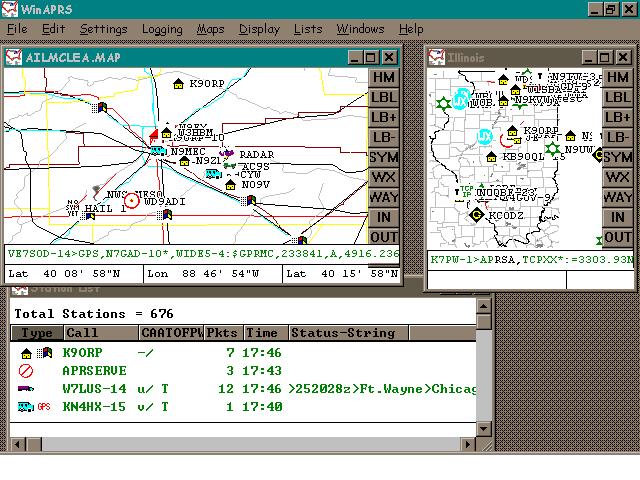Select the red circle WD9ADI station marker

131,201
